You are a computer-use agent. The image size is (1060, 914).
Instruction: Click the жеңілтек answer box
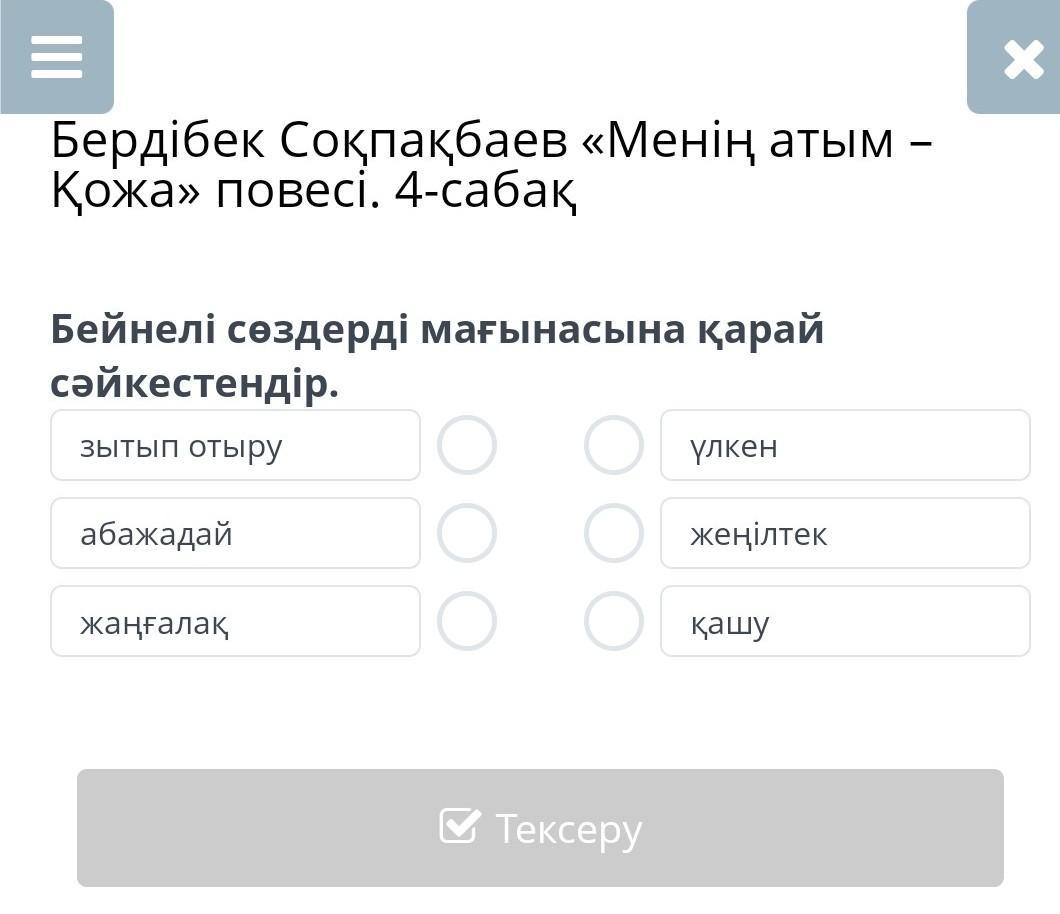pyautogui.click(x=845, y=533)
